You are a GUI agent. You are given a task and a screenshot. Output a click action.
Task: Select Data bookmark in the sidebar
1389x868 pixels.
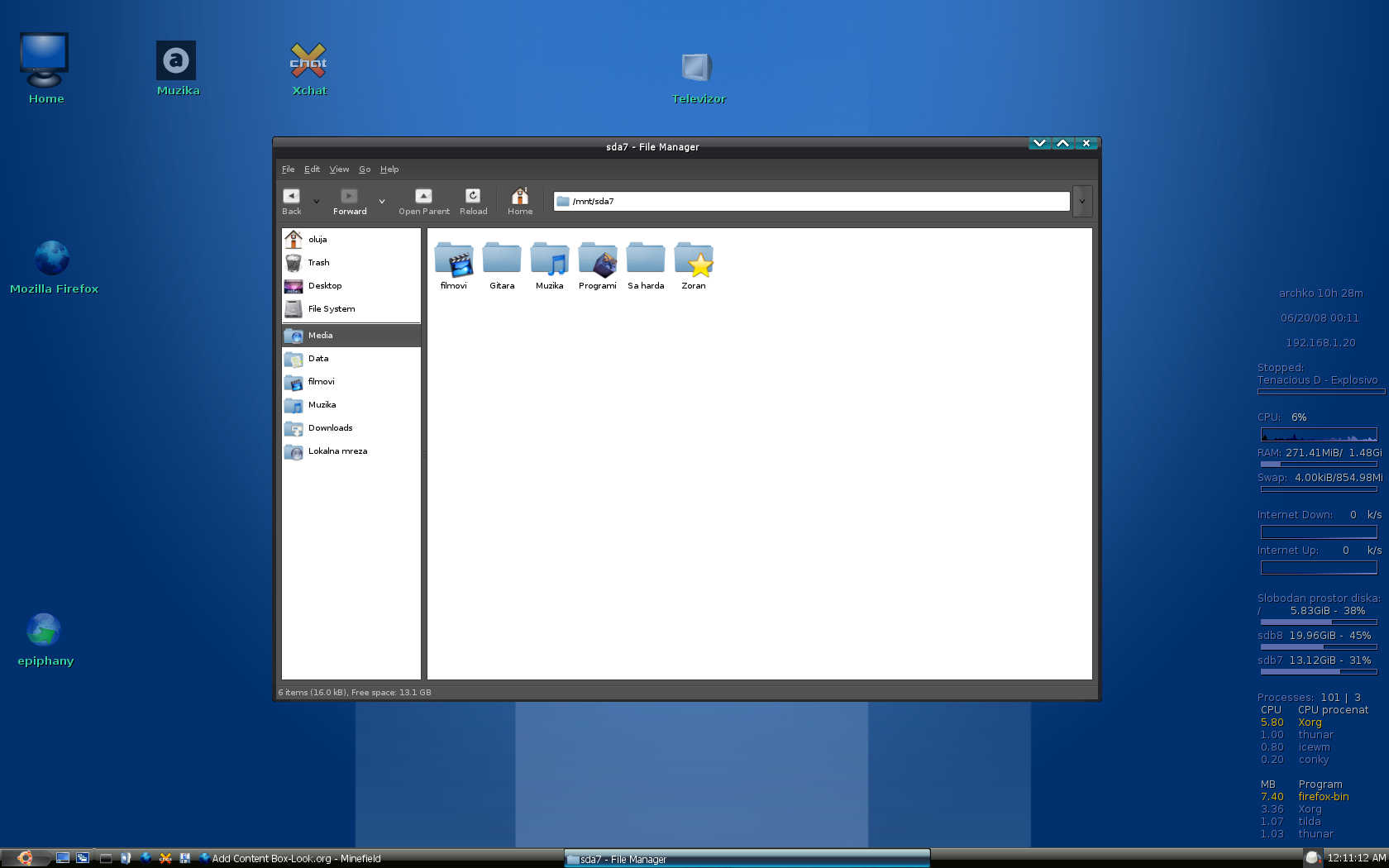pyautogui.click(x=351, y=359)
